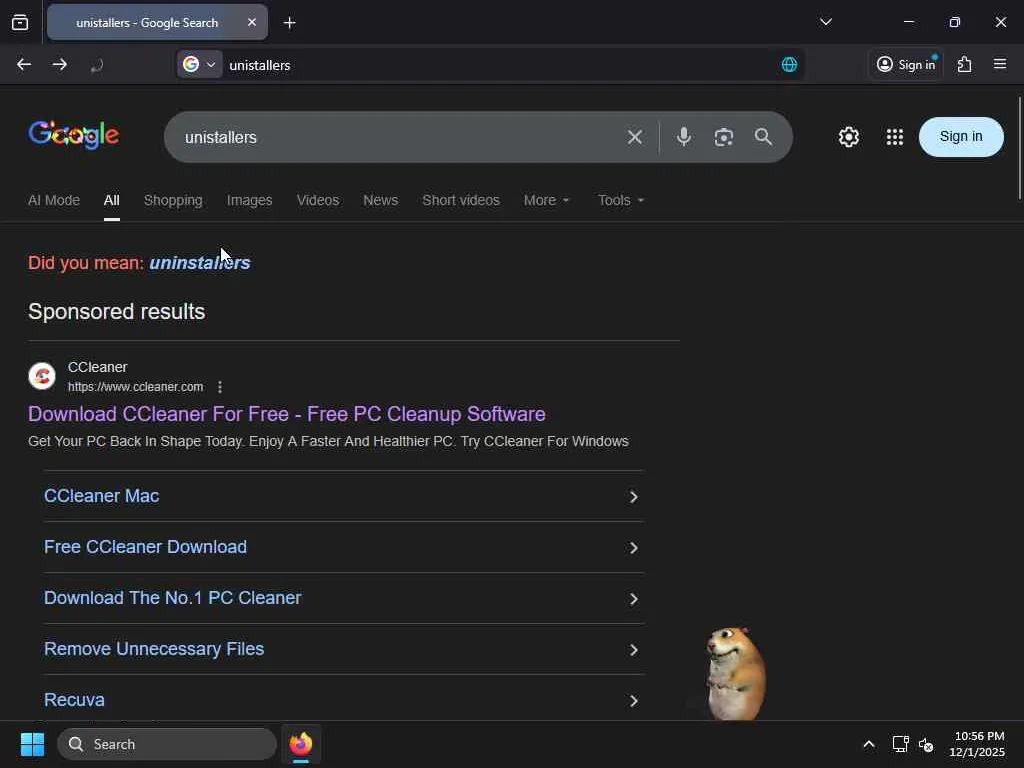The width and height of the screenshot is (1024, 768).
Task: Open the list all tabs chevron
Action: tap(825, 22)
